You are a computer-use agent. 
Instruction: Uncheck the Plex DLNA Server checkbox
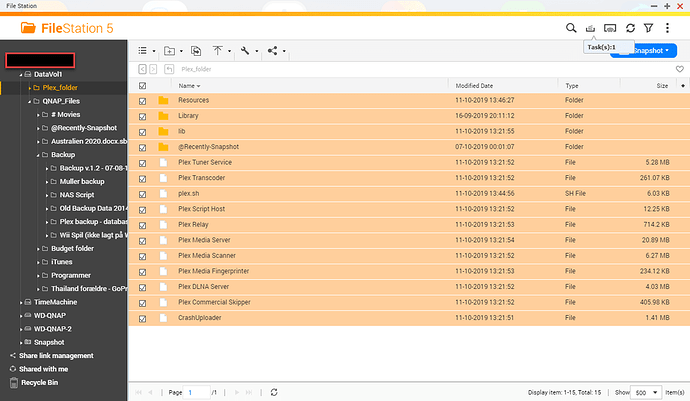143,287
